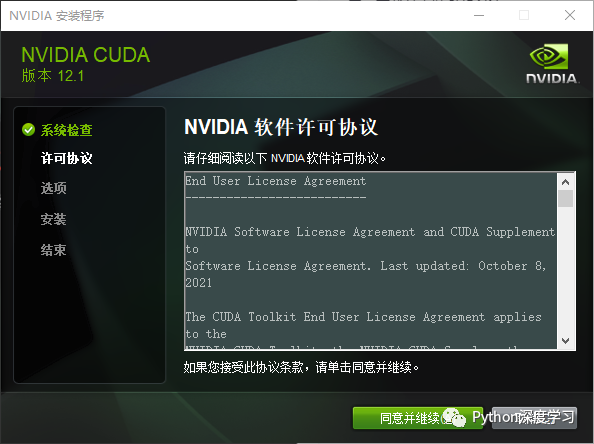Go to the 安装 step
Image resolution: width=594 pixels, height=444 pixels.
click(x=53, y=219)
